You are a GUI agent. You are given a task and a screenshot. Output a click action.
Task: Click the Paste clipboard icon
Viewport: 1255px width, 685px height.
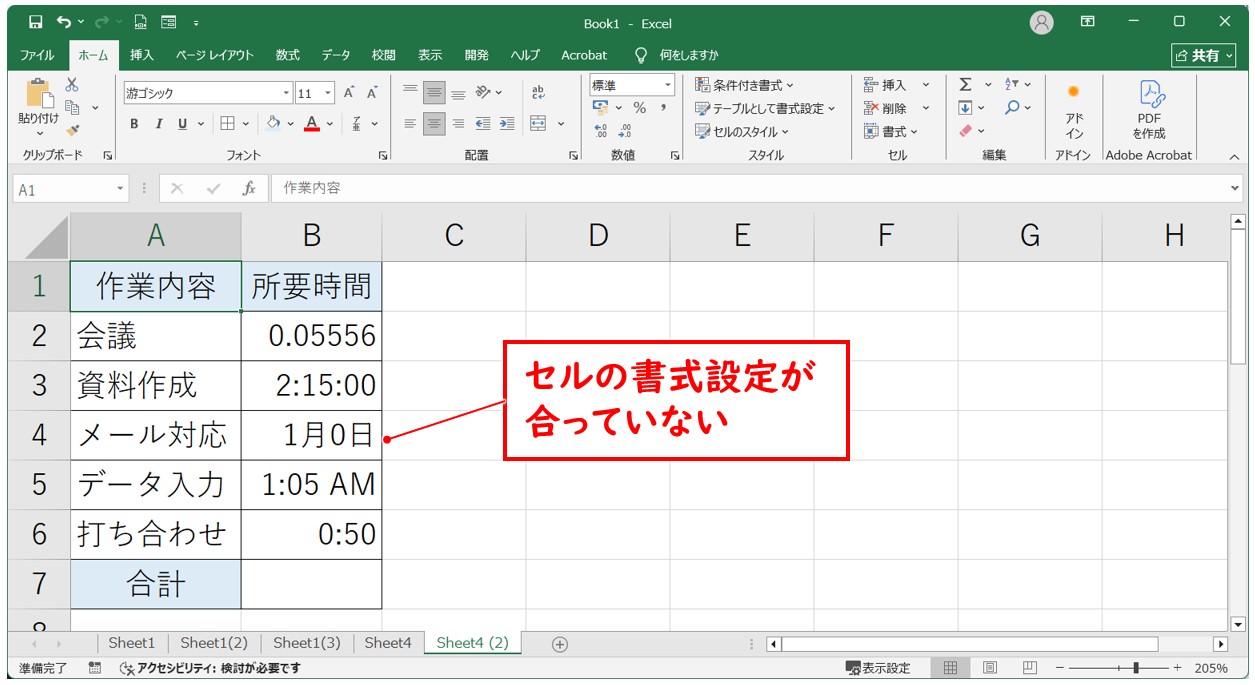(39, 94)
